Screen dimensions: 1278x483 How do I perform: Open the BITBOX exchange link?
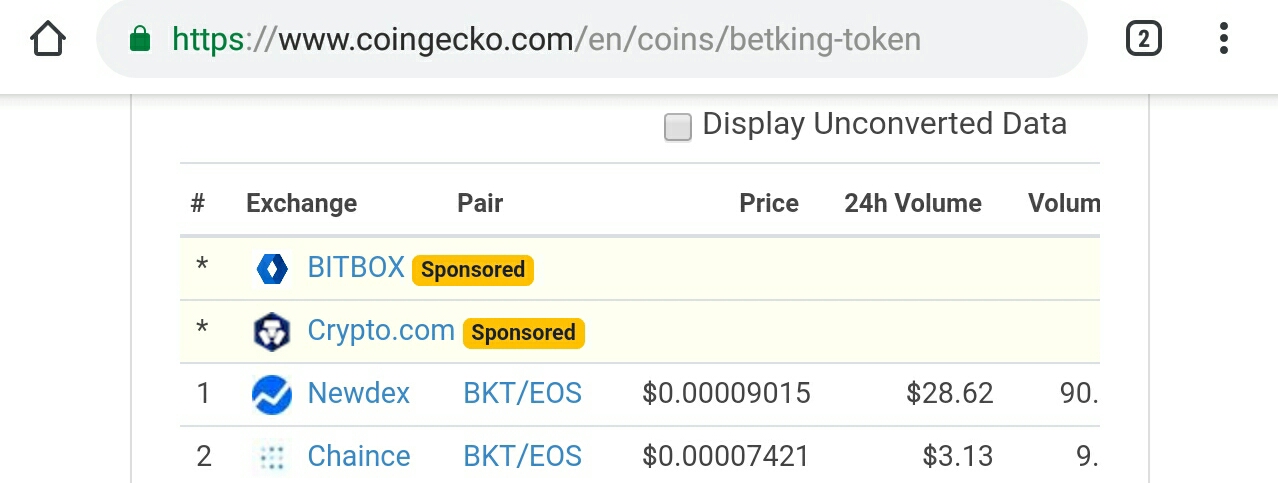coord(356,267)
